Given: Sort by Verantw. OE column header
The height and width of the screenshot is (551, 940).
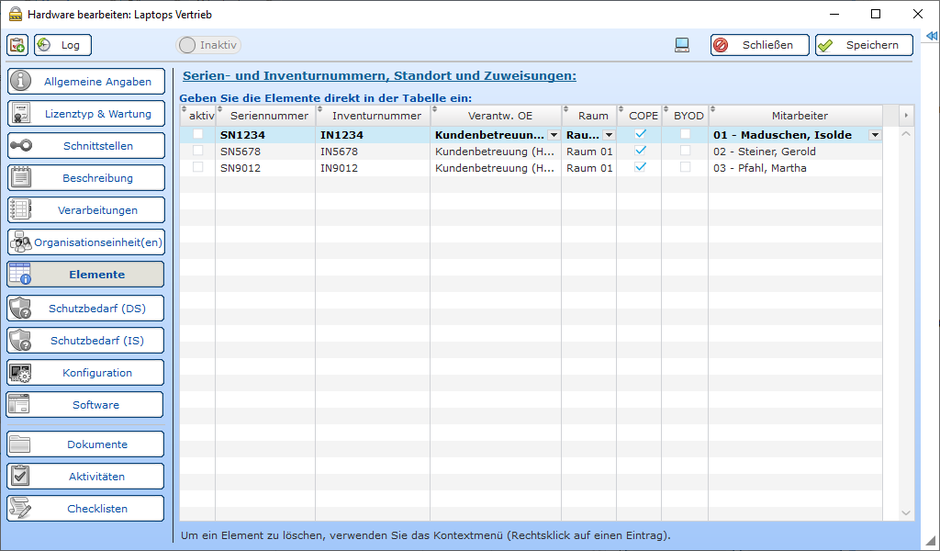Looking at the screenshot, I should coord(496,116).
